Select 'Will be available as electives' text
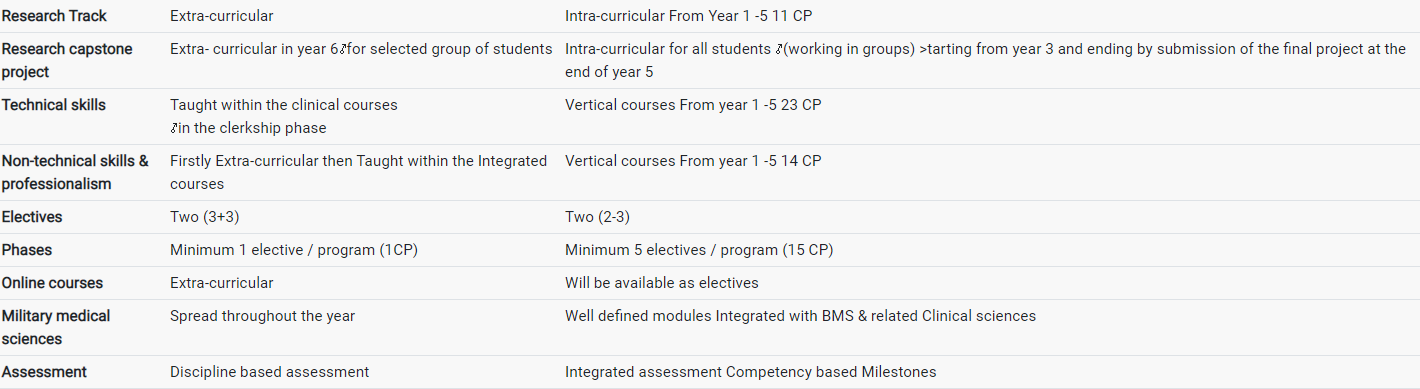 (x=662, y=283)
